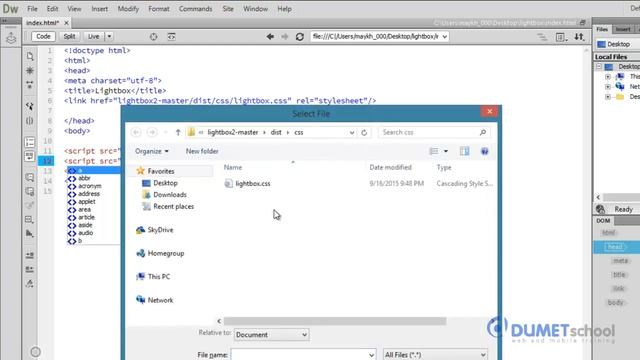This screenshot has width=640, height=360.
Task: Refresh the folder in Select File dialog
Action: [x=364, y=132]
